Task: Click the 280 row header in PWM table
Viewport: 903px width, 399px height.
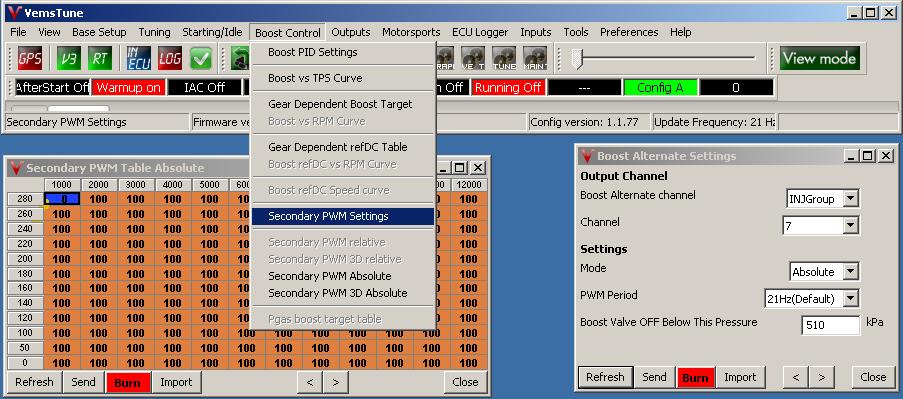Action: point(25,199)
